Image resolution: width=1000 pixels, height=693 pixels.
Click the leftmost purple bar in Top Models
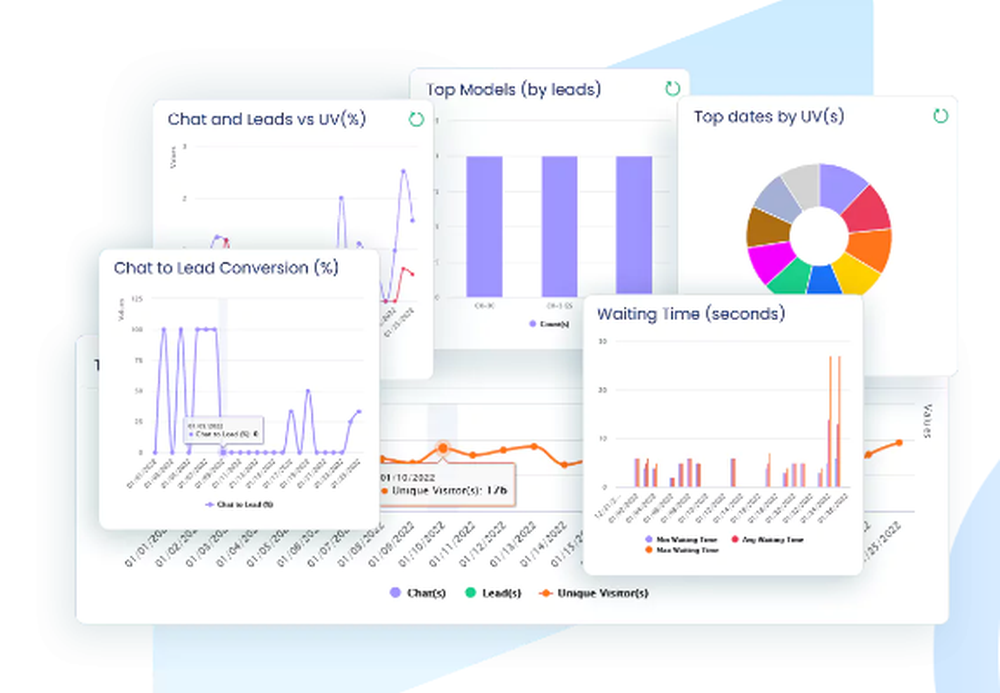point(484,226)
